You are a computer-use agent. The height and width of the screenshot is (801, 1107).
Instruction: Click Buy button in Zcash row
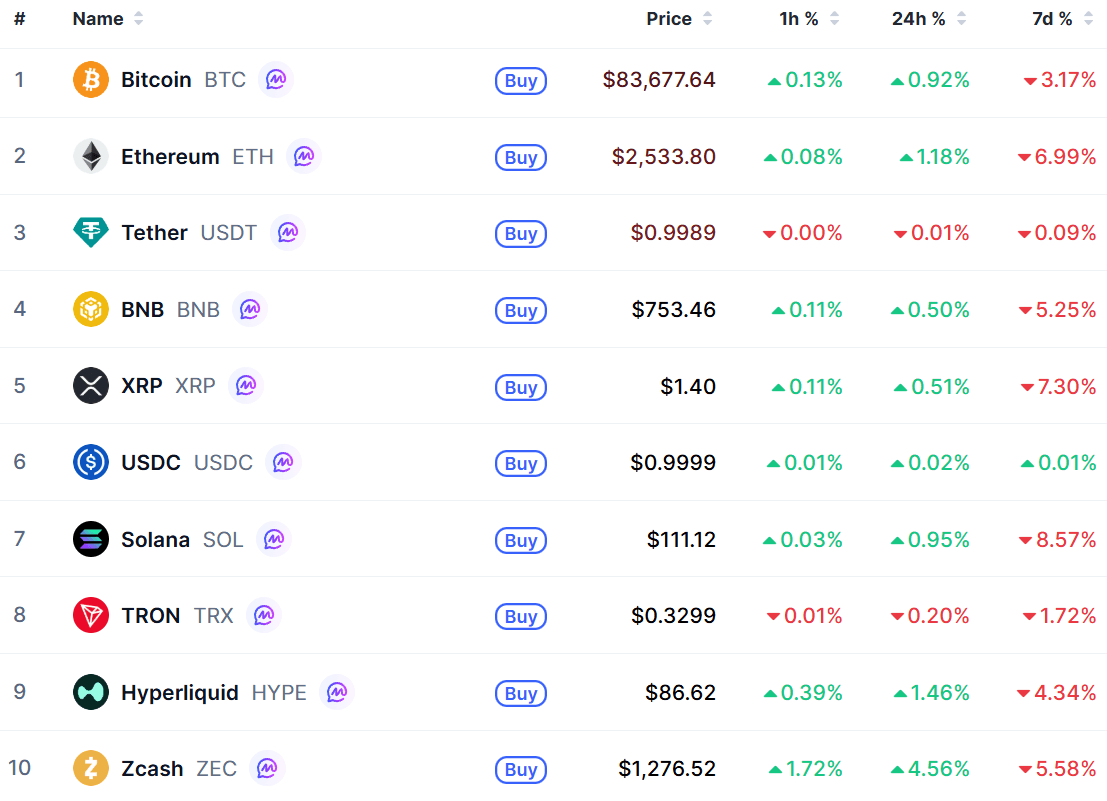521,769
